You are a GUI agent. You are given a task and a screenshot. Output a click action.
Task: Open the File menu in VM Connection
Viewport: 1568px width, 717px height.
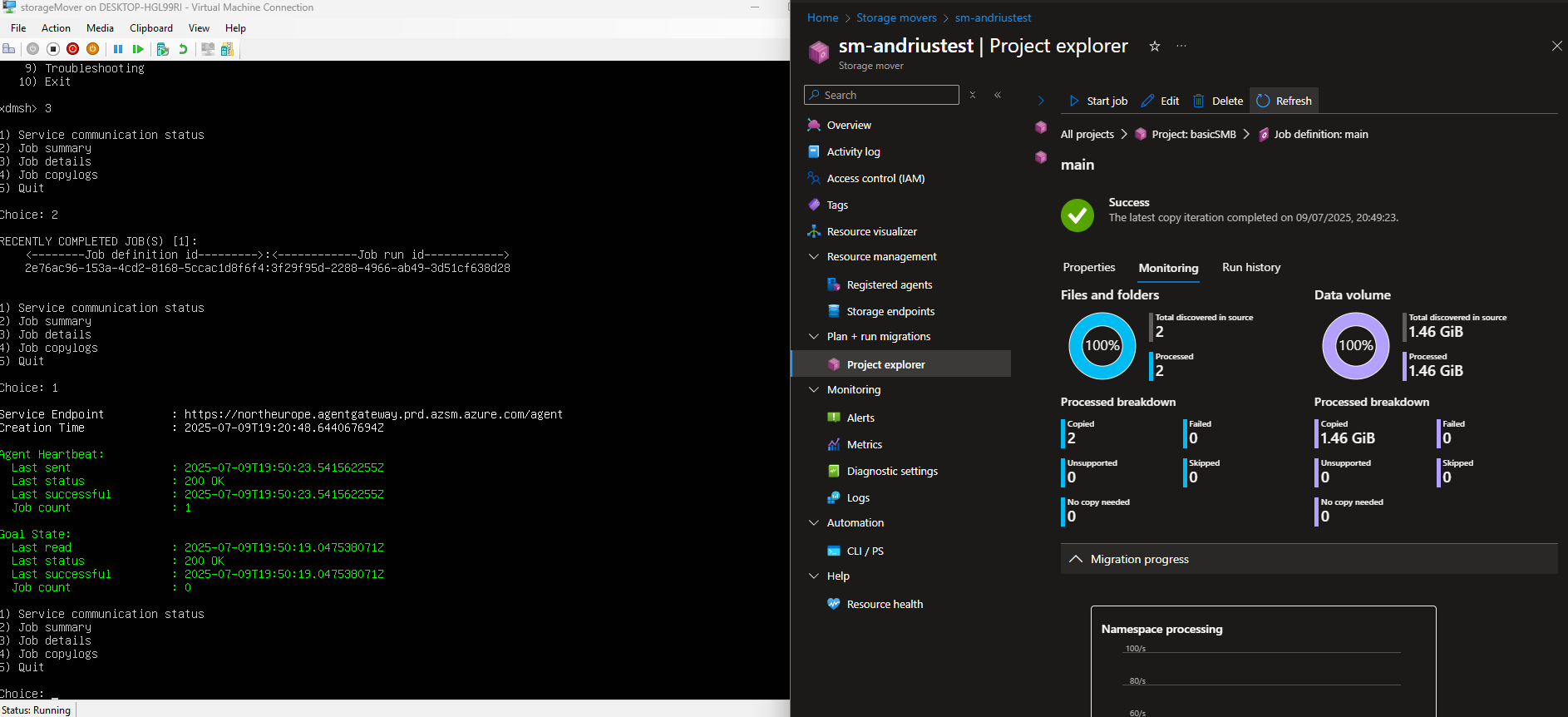[18, 28]
